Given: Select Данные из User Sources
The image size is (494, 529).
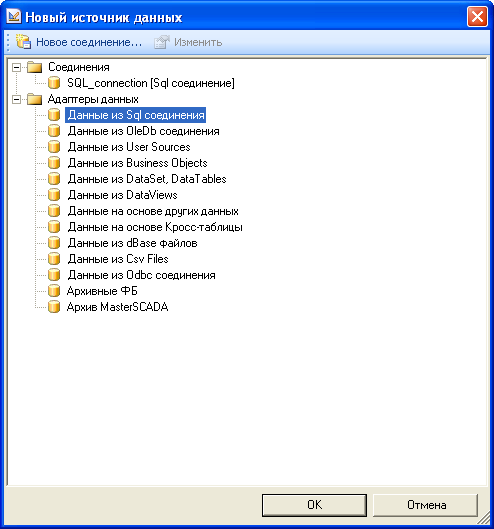Looking at the screenshot, I should [129, 147].
